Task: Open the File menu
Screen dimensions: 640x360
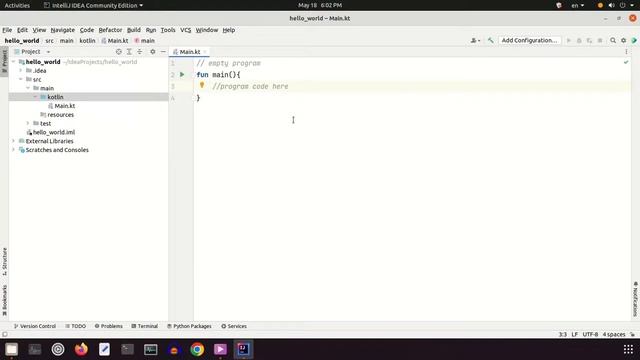Action: 7,30
